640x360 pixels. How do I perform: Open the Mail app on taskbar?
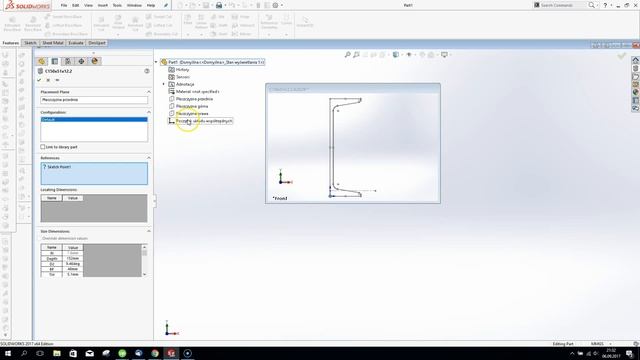click(x=89, y=353)
